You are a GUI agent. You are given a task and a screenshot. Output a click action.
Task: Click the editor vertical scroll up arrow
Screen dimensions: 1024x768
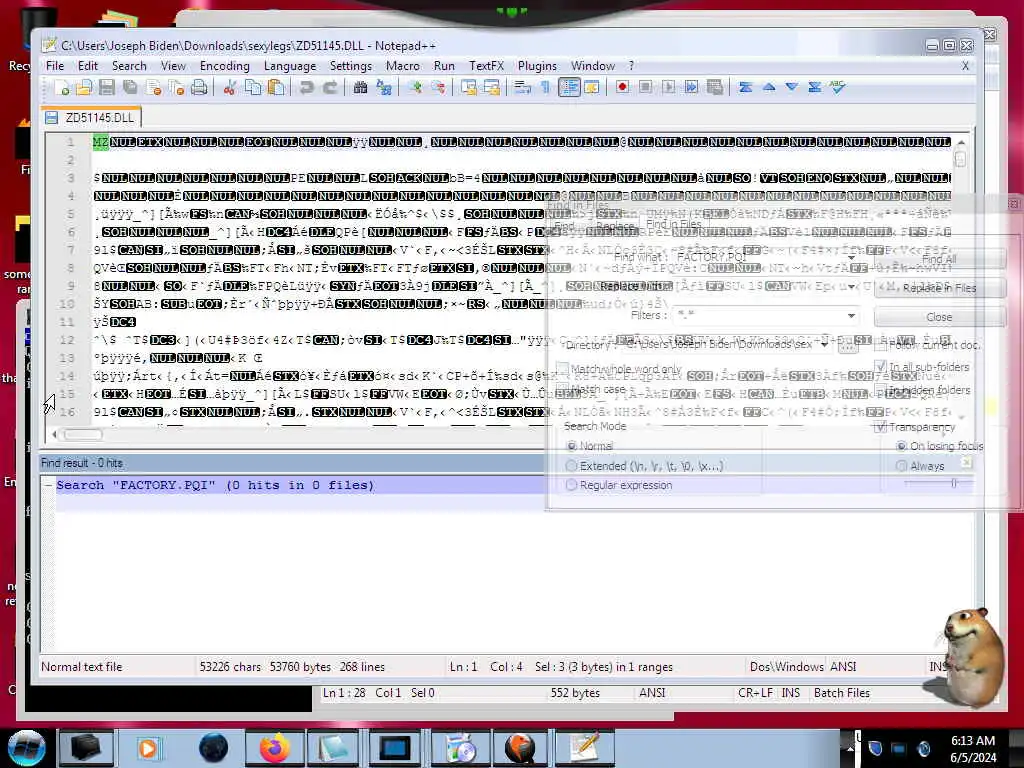click(961, 142)
